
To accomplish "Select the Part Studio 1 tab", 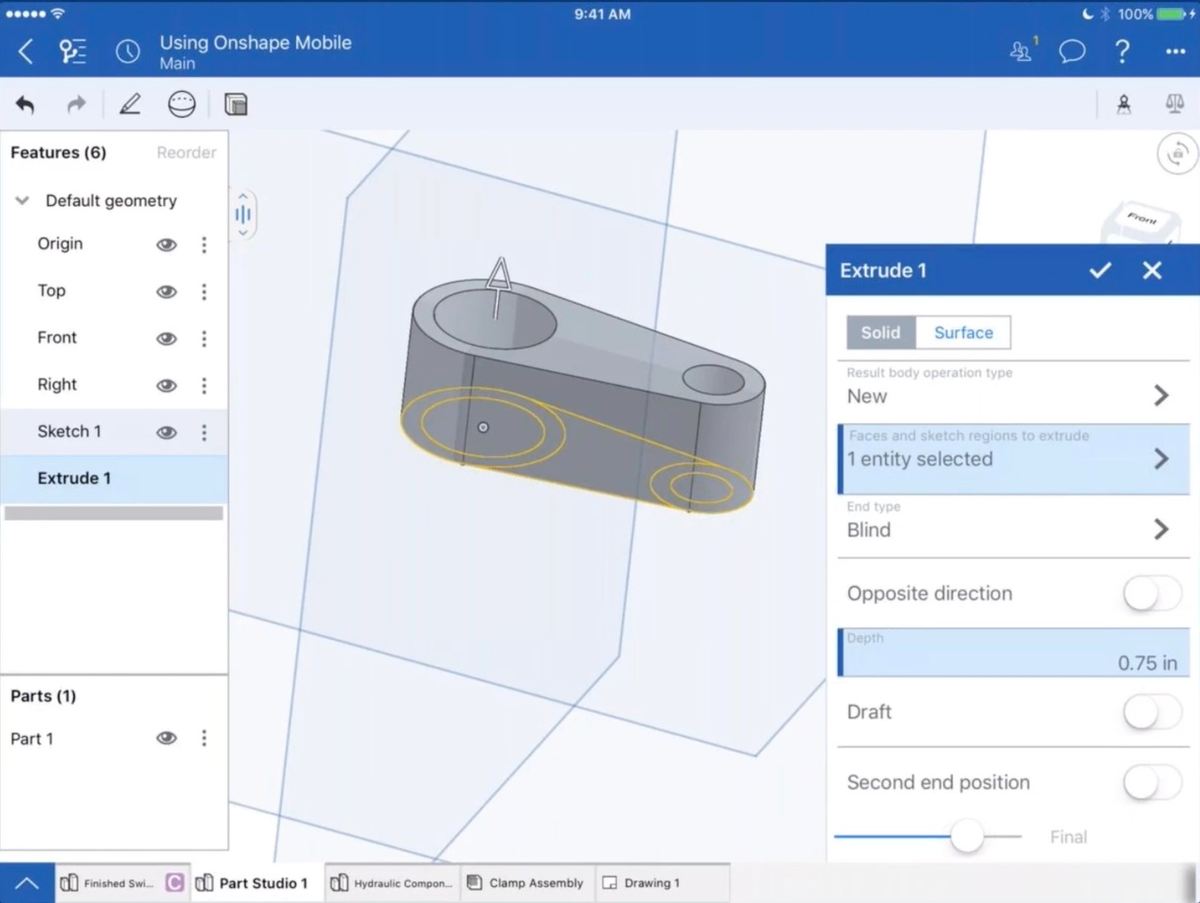I will click(257, 883).
